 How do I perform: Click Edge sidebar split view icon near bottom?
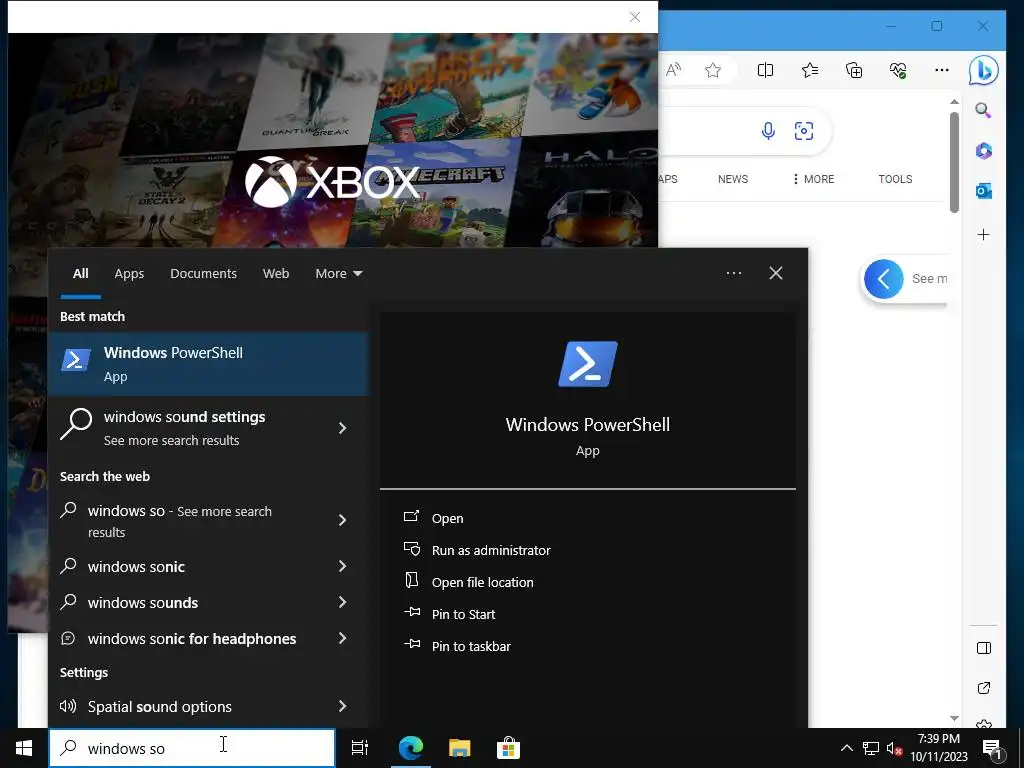[x=984, y=648]
